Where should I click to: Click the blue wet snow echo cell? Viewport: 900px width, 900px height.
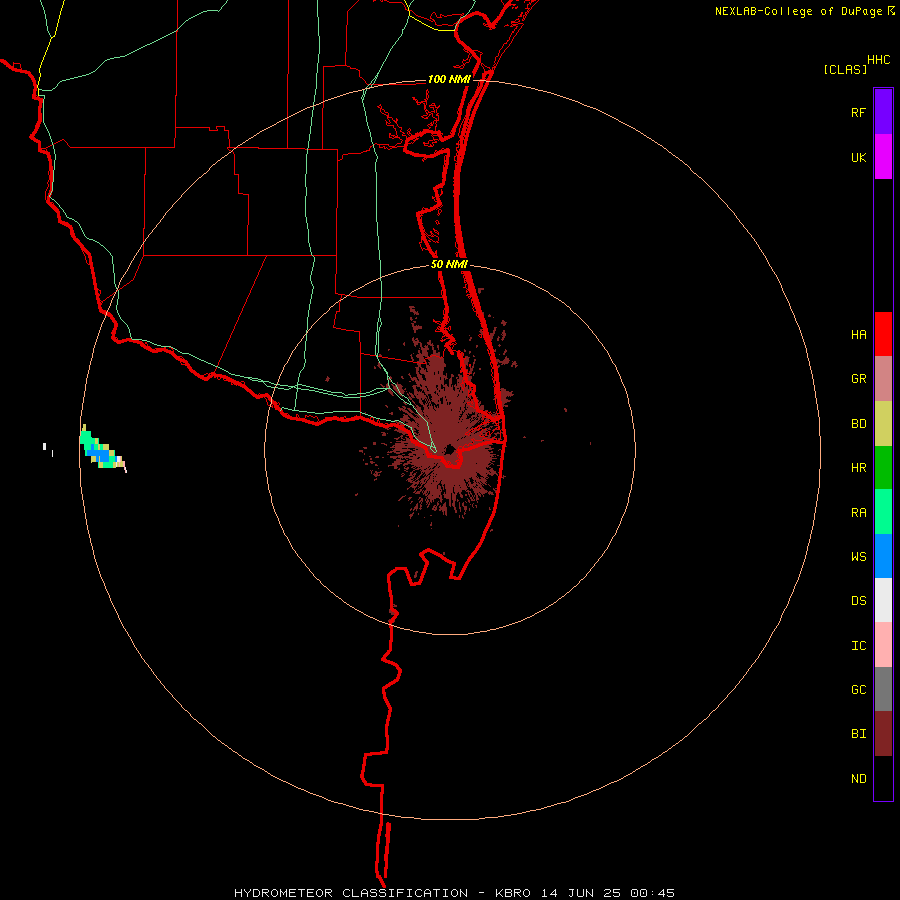click(99, 454)
